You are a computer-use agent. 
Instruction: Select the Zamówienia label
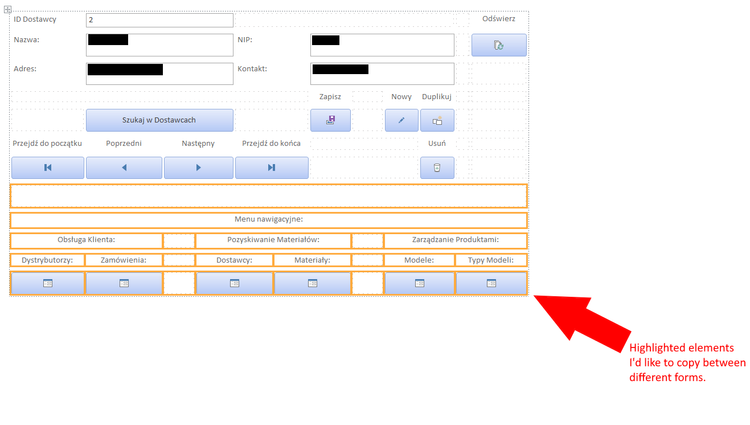pyautogui.click(x=124, y=261)
